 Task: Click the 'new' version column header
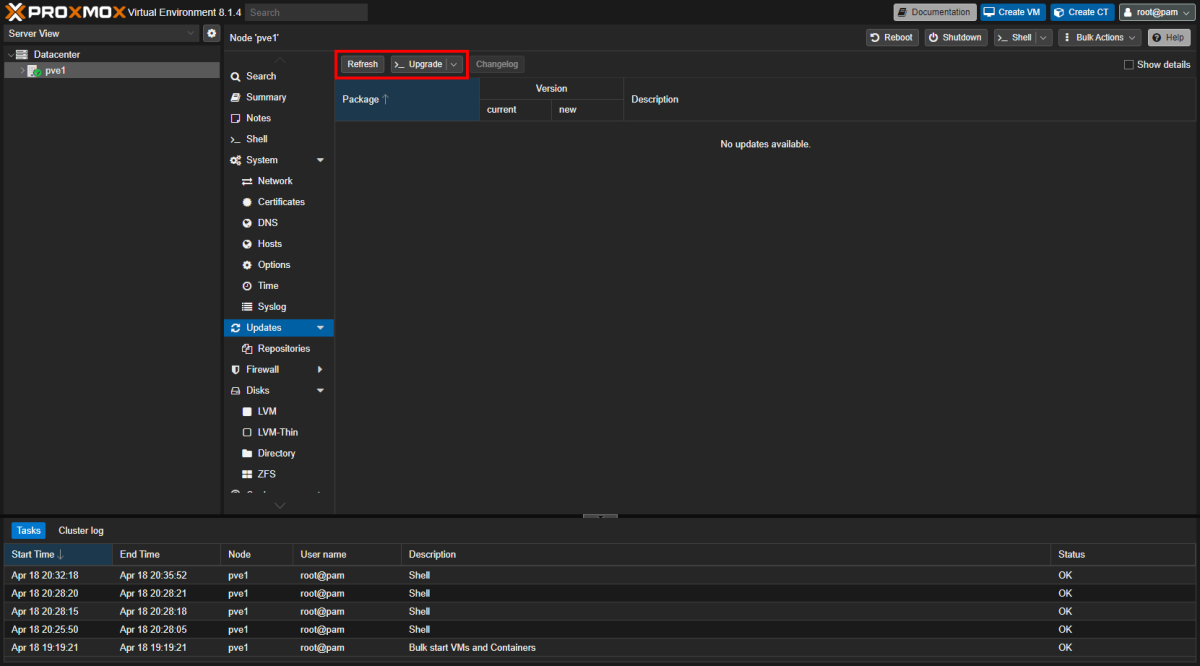[x=587, y=110]
